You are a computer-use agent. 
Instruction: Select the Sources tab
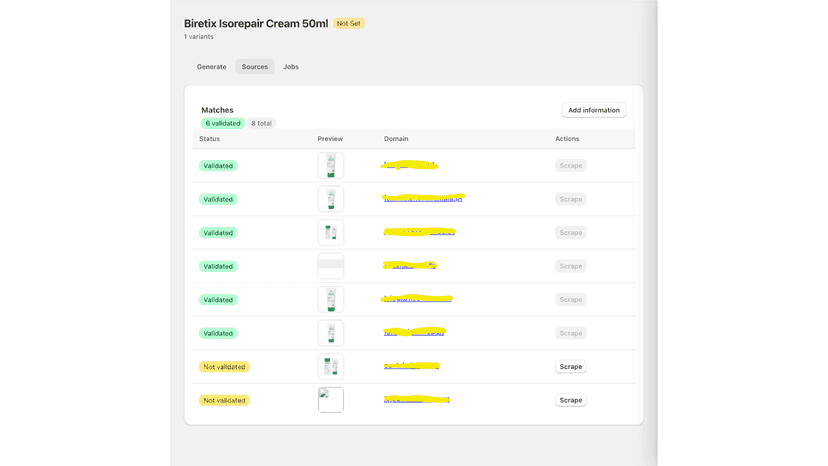pyautogui.click(x=255, y=67)
